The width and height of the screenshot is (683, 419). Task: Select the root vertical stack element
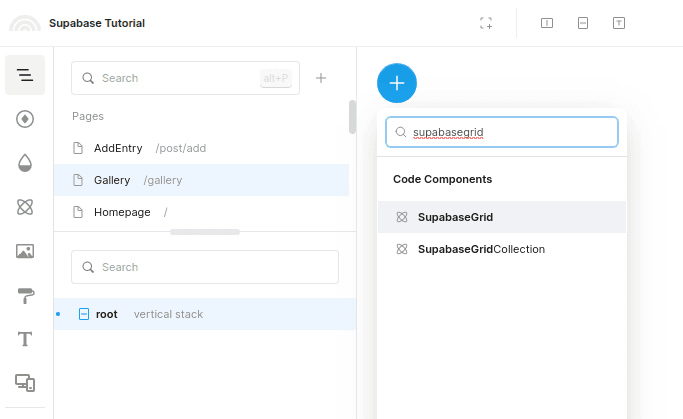tap(205, 314)
